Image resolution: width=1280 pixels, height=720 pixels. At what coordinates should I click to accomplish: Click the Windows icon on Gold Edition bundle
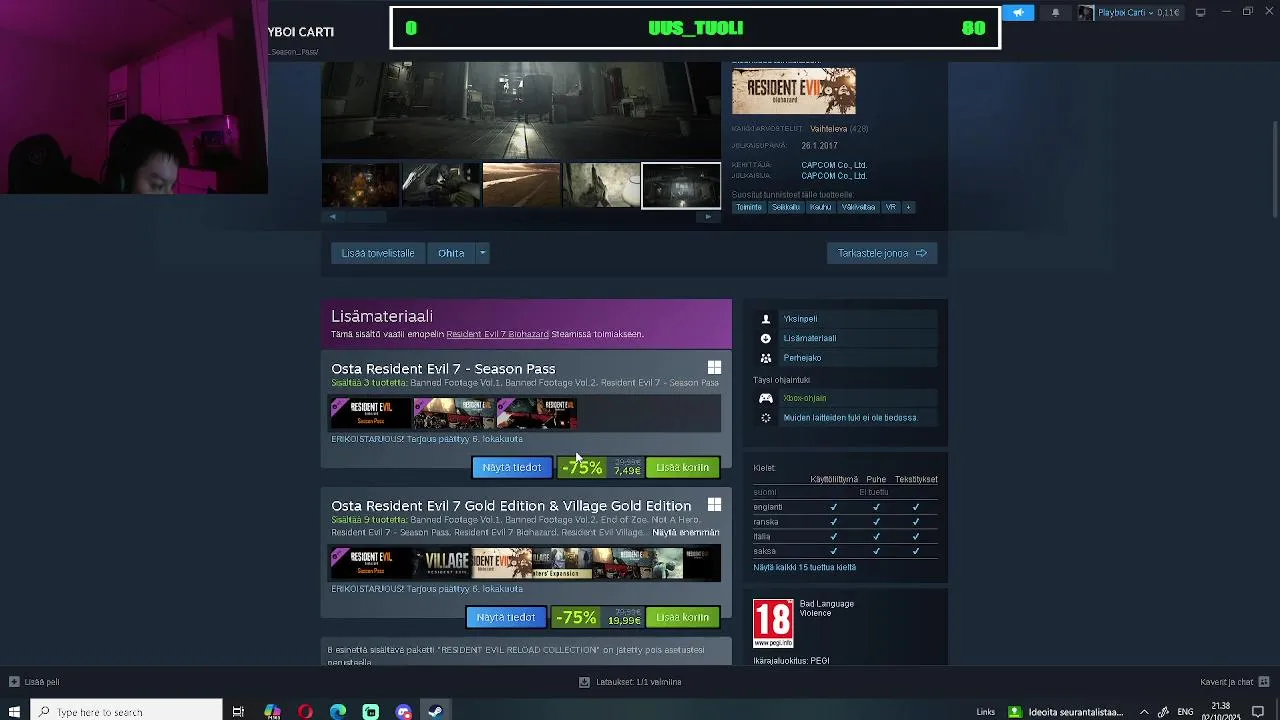click(714, 505)
